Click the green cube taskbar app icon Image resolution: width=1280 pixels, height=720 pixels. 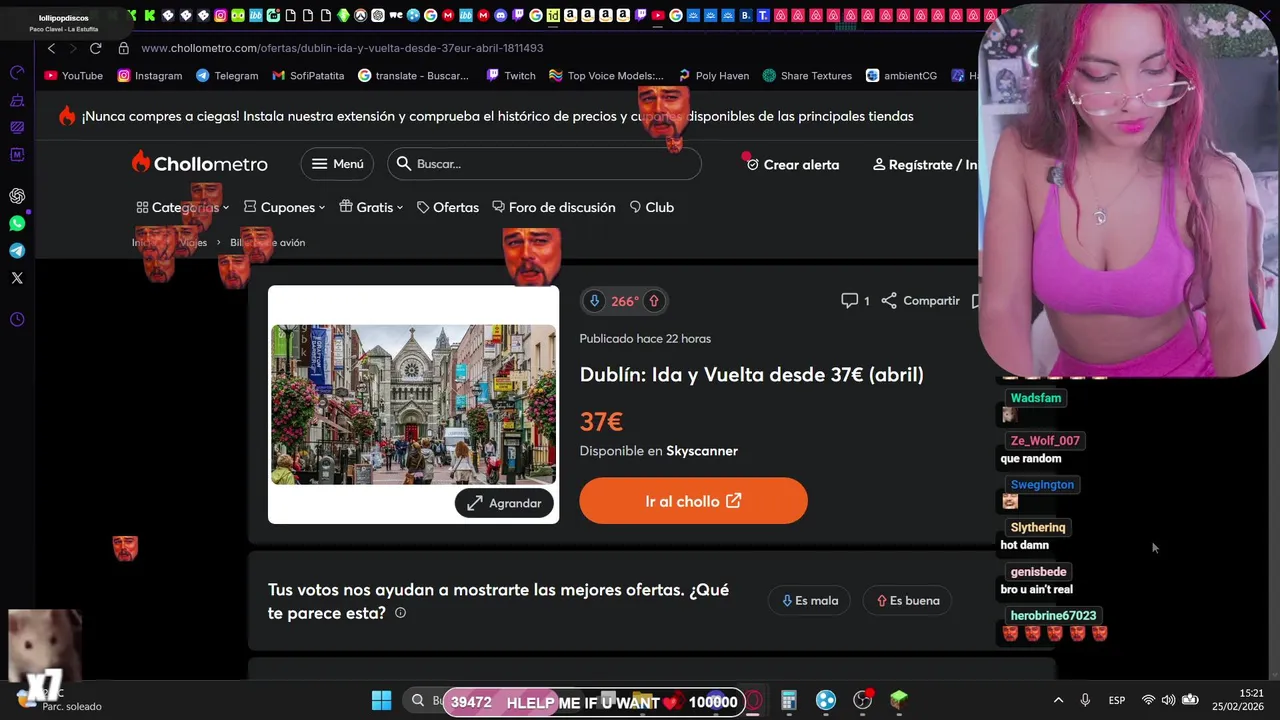pos(899,700)
